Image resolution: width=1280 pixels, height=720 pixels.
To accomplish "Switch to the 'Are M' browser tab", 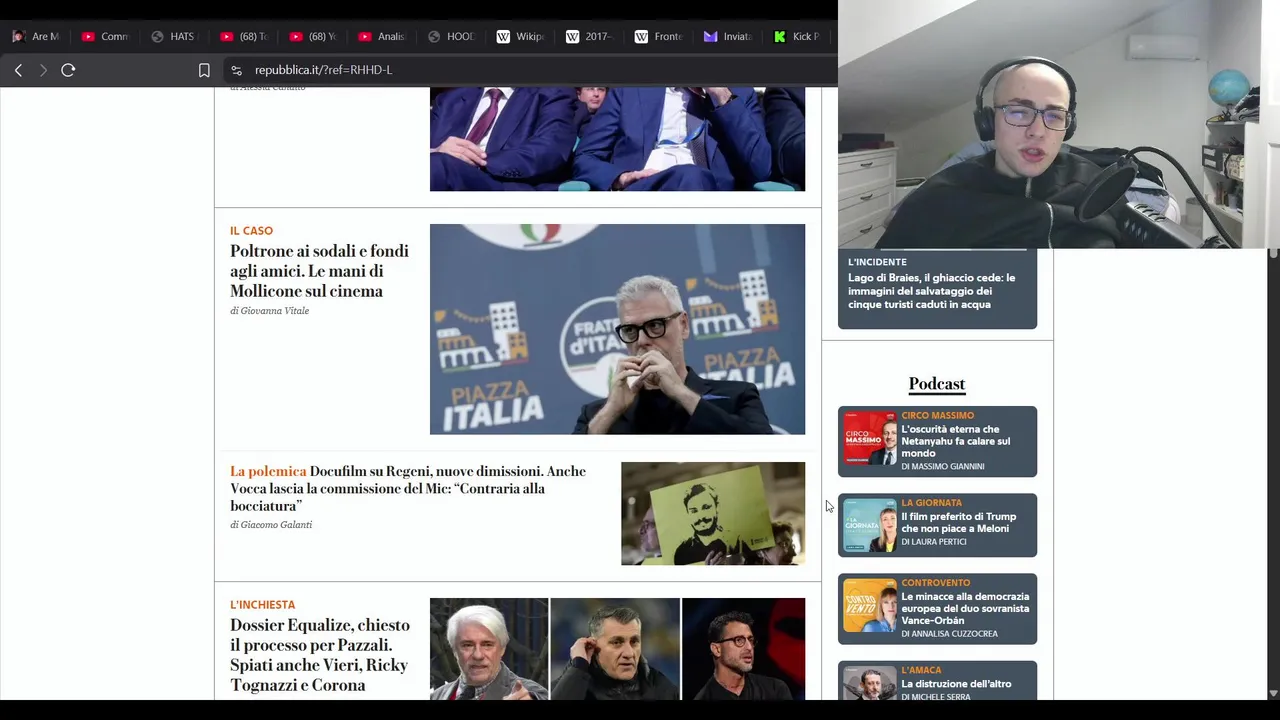I will click(37, 36).
